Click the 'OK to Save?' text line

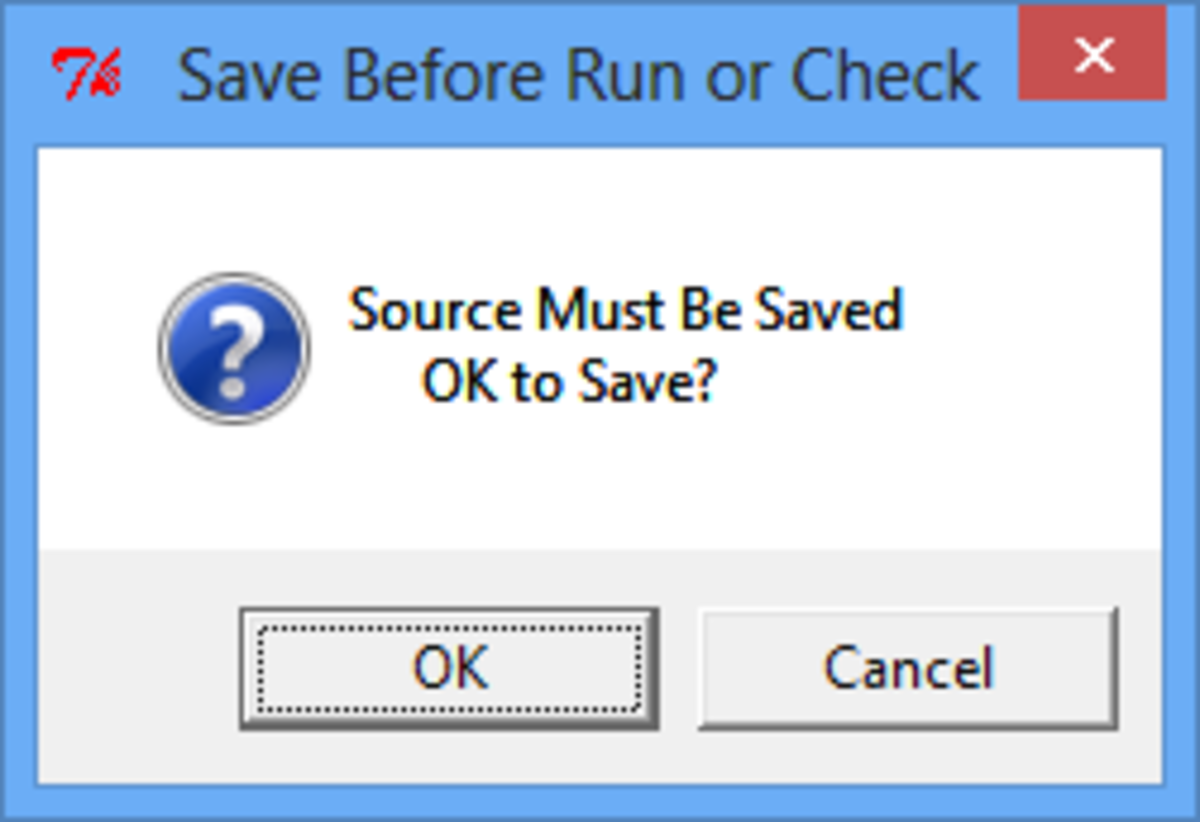[569, 381]
